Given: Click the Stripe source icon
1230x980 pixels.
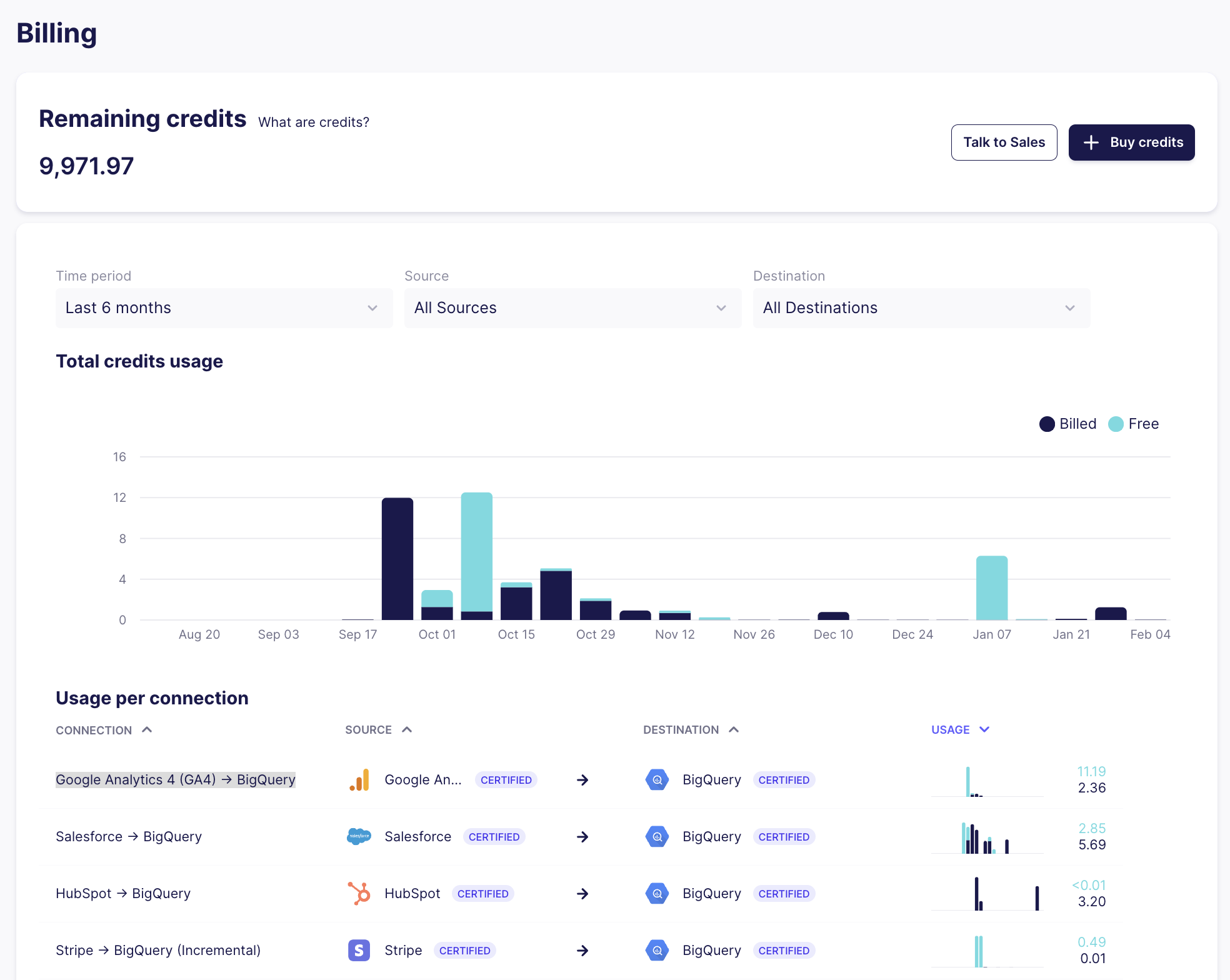Looking at the screenshot, I should pos(359,950).
